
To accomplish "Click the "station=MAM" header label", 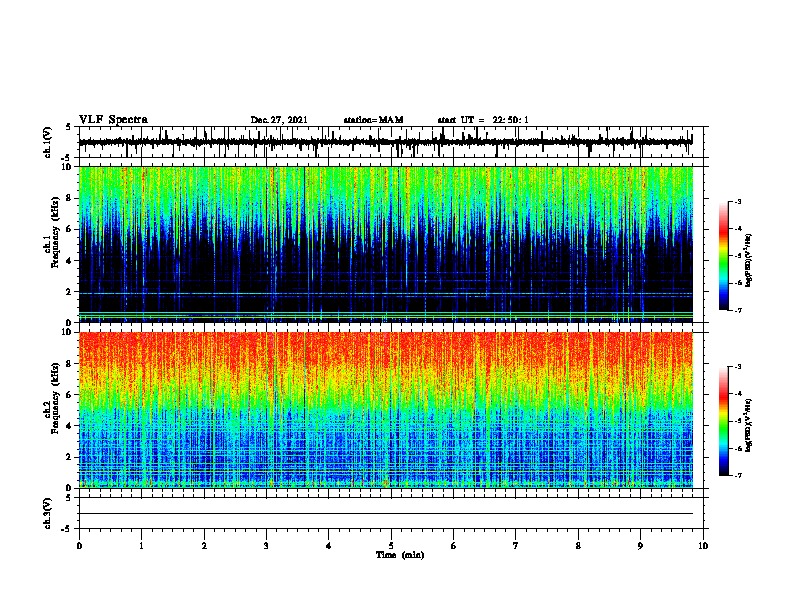I will 373,120.
